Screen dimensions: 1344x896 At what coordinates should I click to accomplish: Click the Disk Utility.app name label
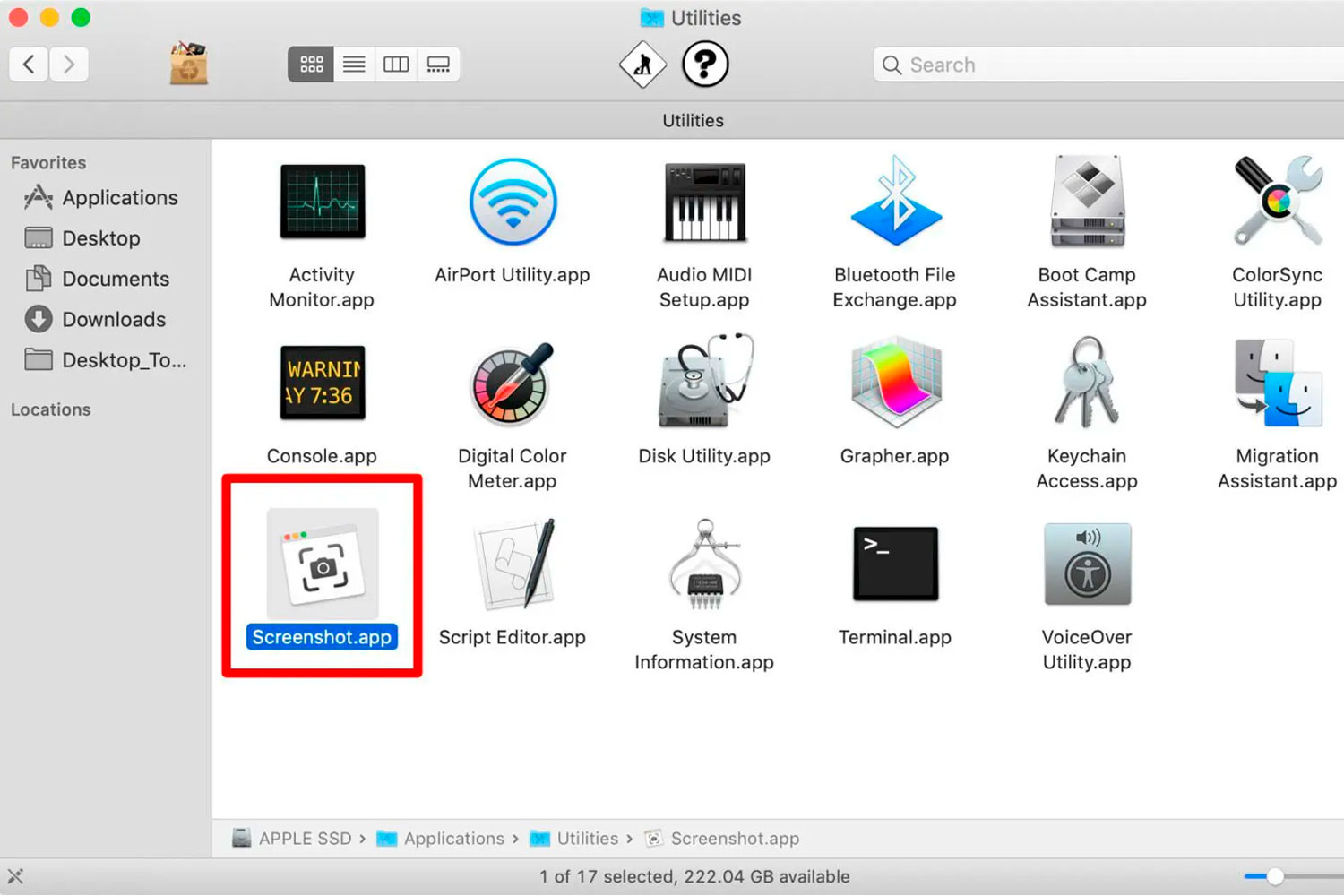pyautogui.click(x=704, y=456)
